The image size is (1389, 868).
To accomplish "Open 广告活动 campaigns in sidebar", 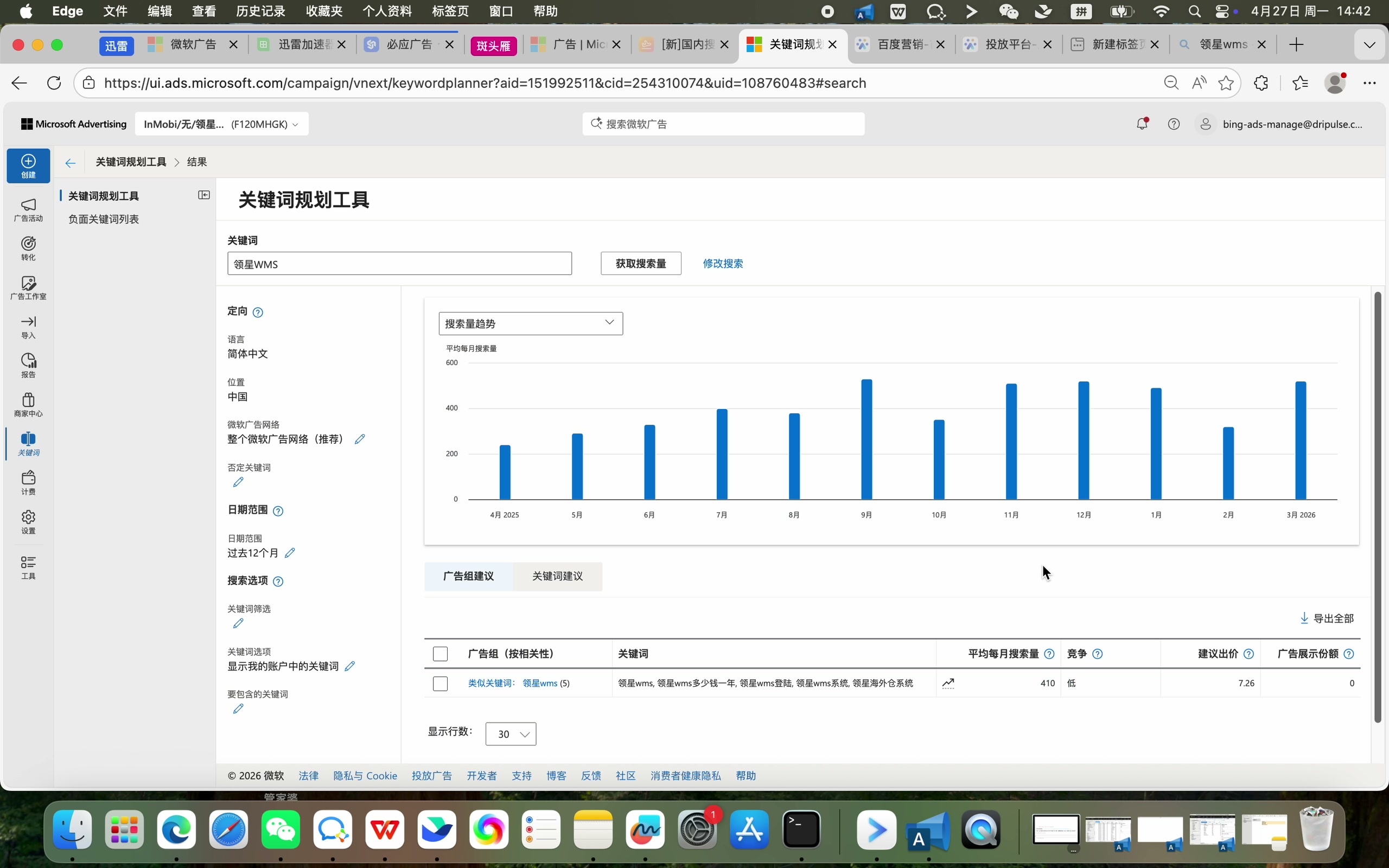I will click(x=28, y=210).
